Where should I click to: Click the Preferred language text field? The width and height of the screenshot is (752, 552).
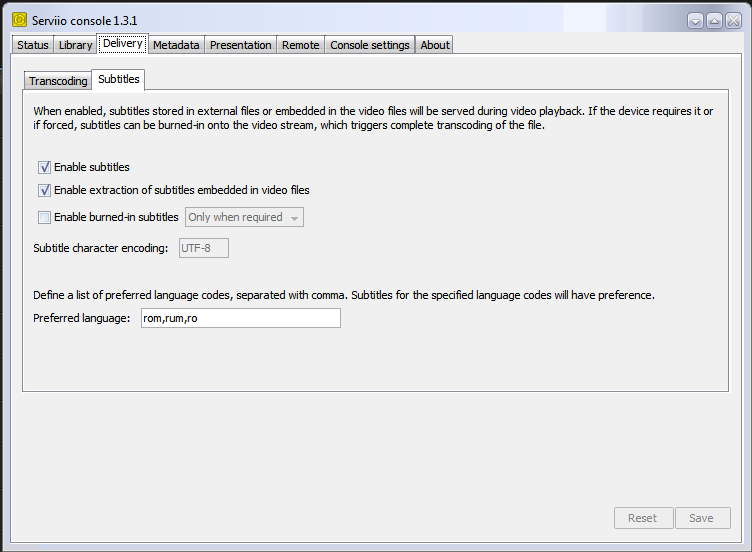(x=240, y=318)
